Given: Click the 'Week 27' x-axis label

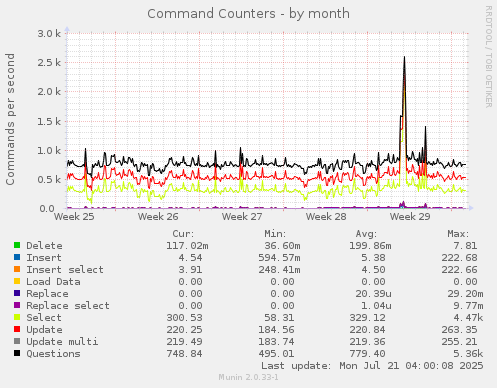Looking at the screenshot, I should click(x=242, y=217).
